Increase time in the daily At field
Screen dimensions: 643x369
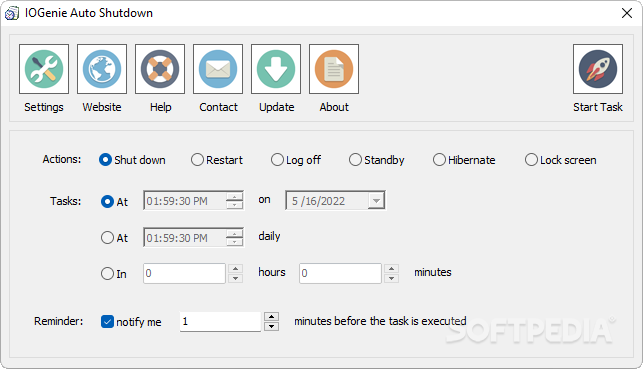tap(235, 233)
